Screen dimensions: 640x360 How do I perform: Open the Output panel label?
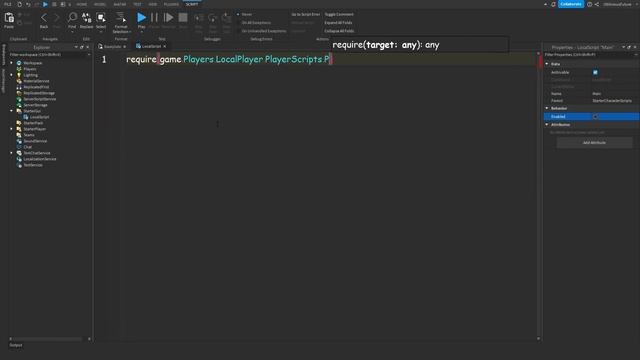[x=16, y=345]
